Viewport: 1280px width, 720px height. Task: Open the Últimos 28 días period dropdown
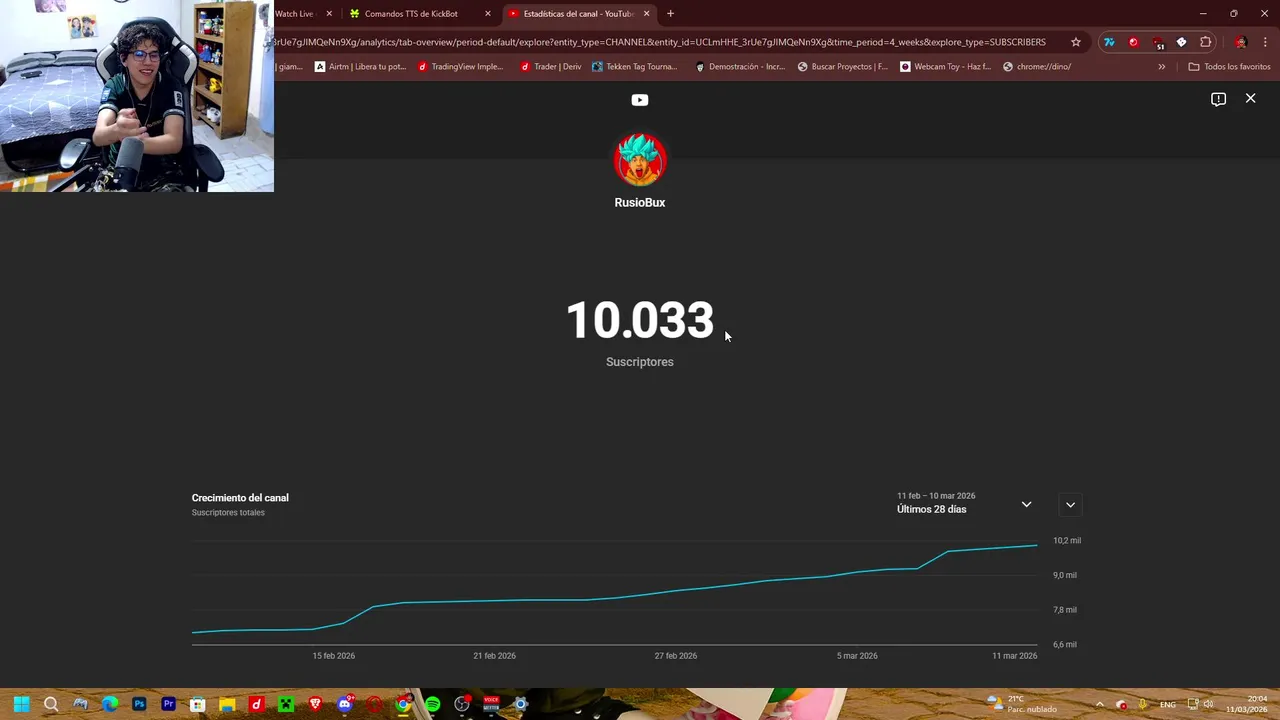965,503
